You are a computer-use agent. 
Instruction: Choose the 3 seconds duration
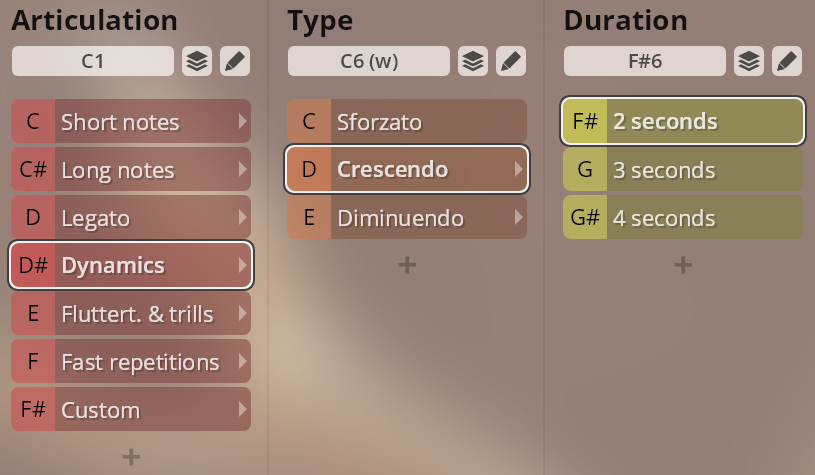pyautogui.click(x=700, y=170)
